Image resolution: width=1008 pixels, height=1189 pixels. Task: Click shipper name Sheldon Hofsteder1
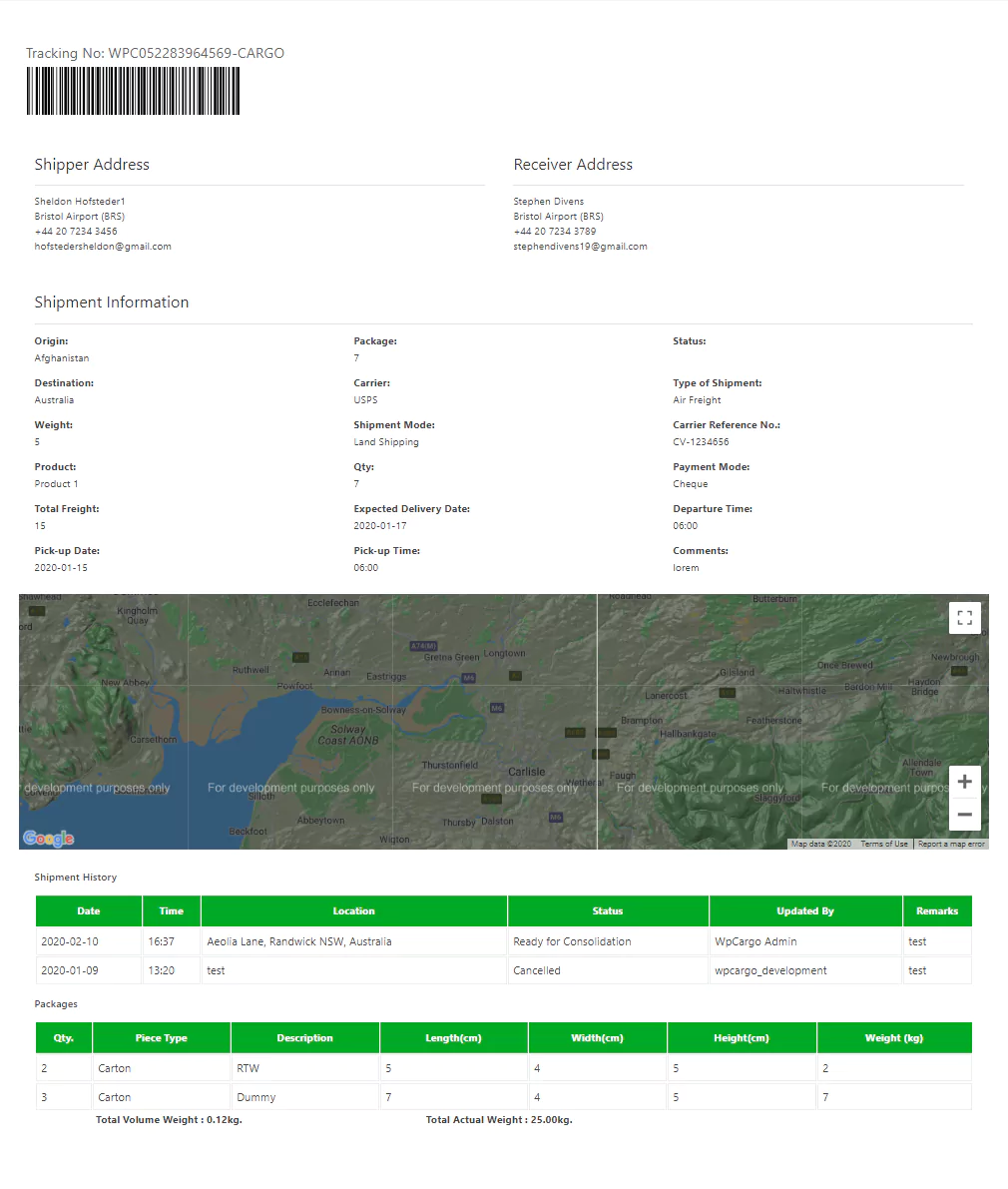click(80, 201)
